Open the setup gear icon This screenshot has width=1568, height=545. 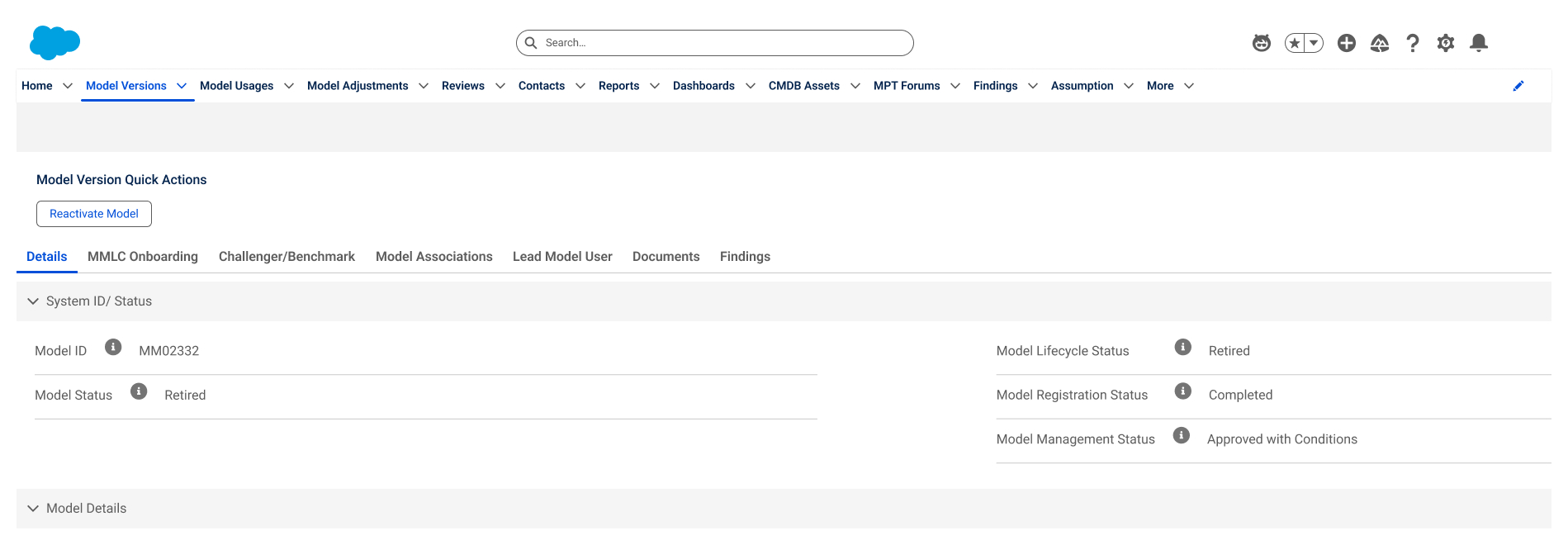click(1446, 43)
